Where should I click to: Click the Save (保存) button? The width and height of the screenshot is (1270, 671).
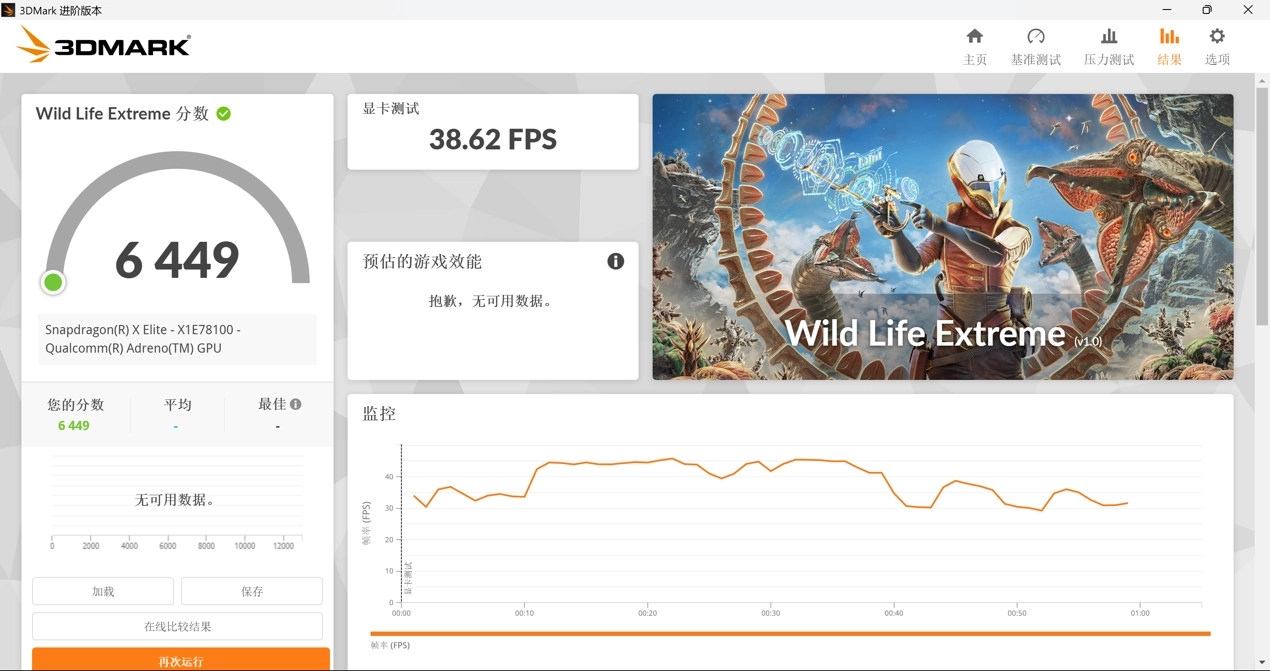point(252,591)
